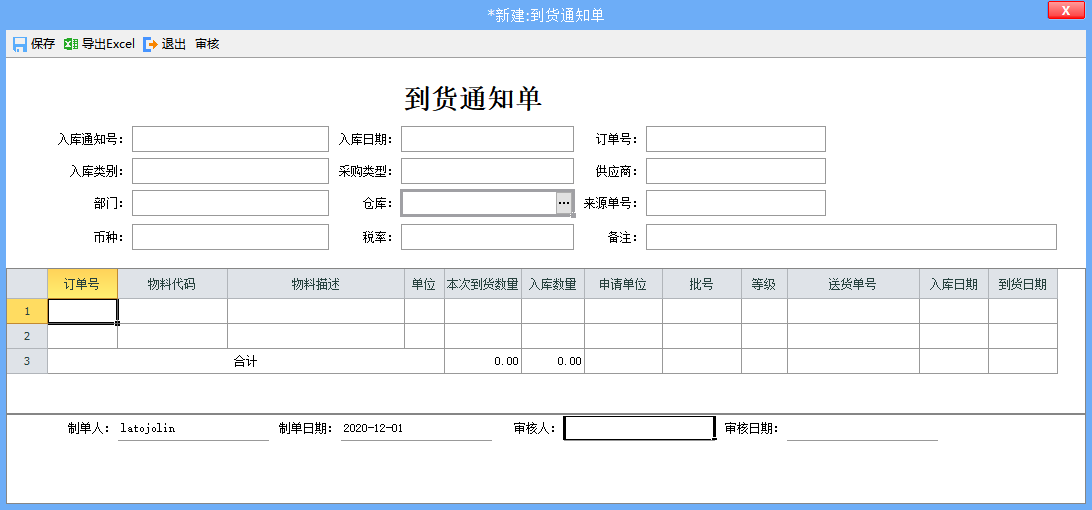1092x510 pixels.
Task: Click into the 入库类别 field
Action: (x=230, y=171)
